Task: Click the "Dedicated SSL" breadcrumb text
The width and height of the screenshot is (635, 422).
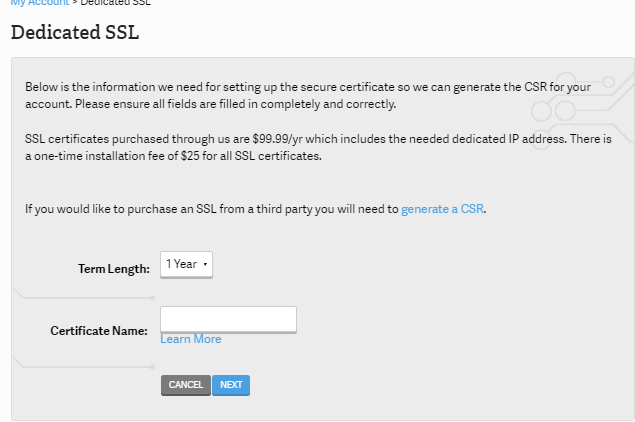Action: coord(115,3)
